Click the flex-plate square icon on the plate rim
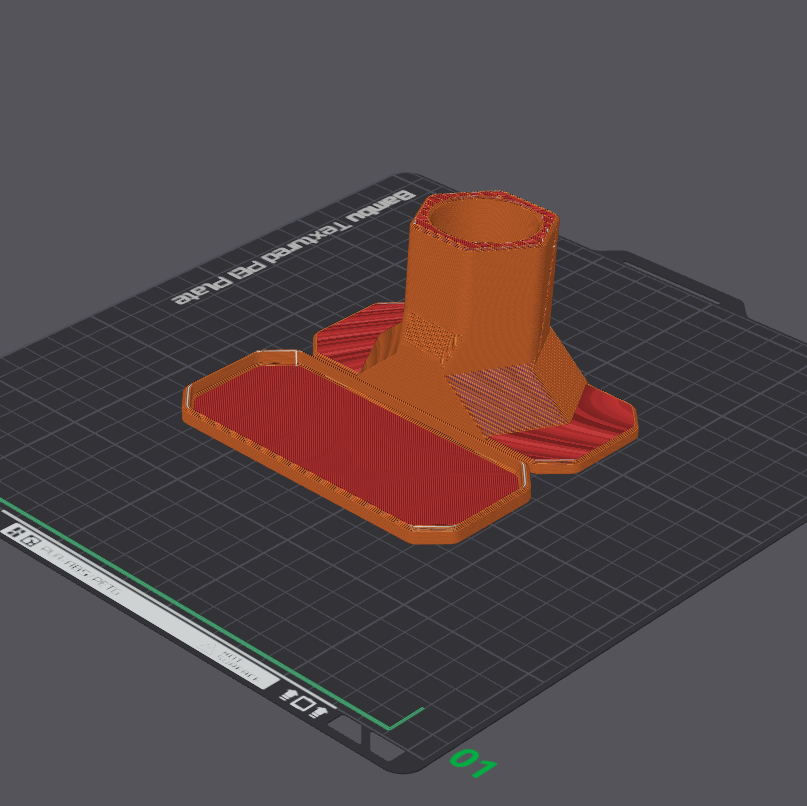 [x=303, y=704]
